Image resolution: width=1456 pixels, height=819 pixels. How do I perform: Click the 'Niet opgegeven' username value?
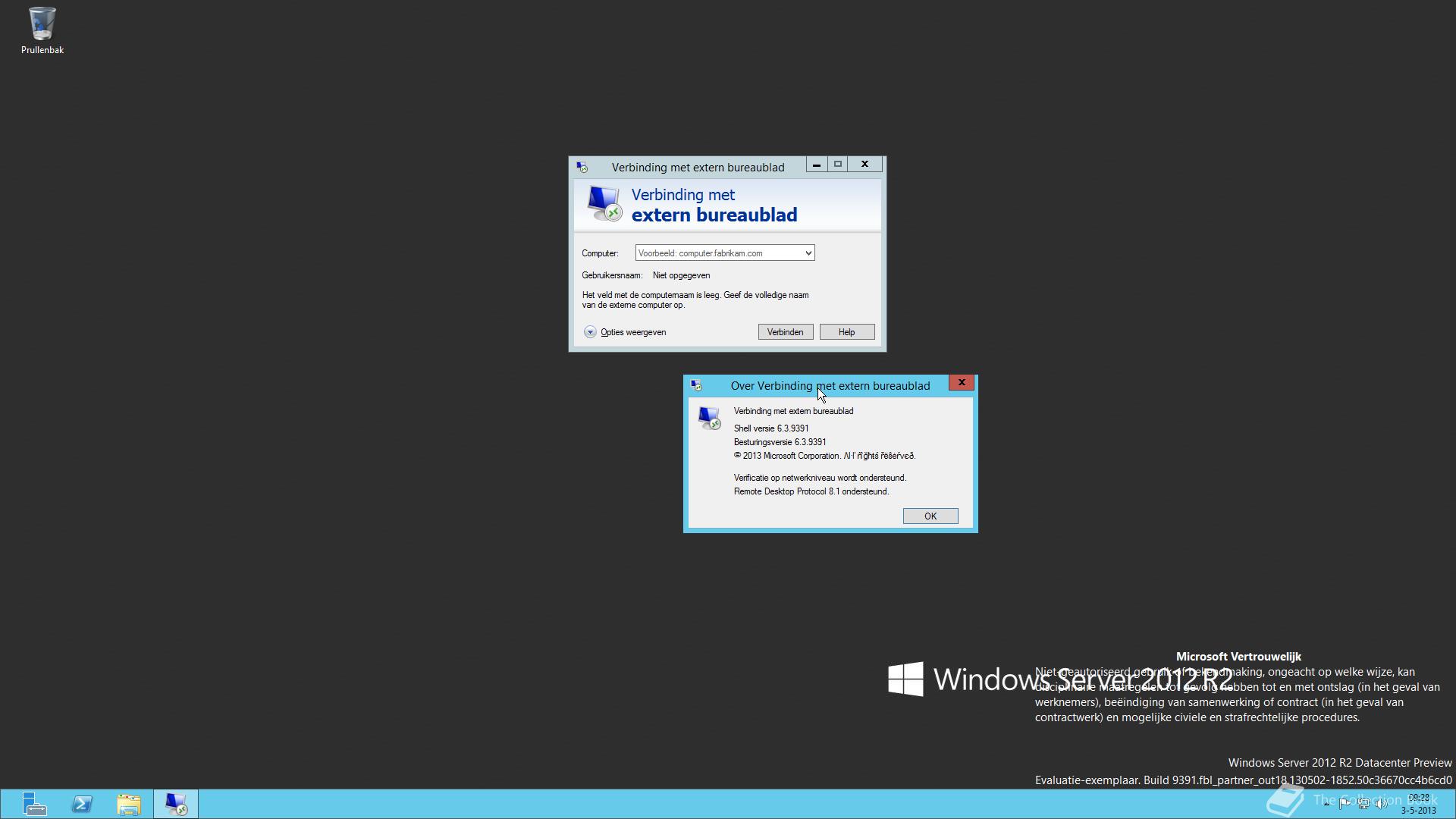(681, 275)
